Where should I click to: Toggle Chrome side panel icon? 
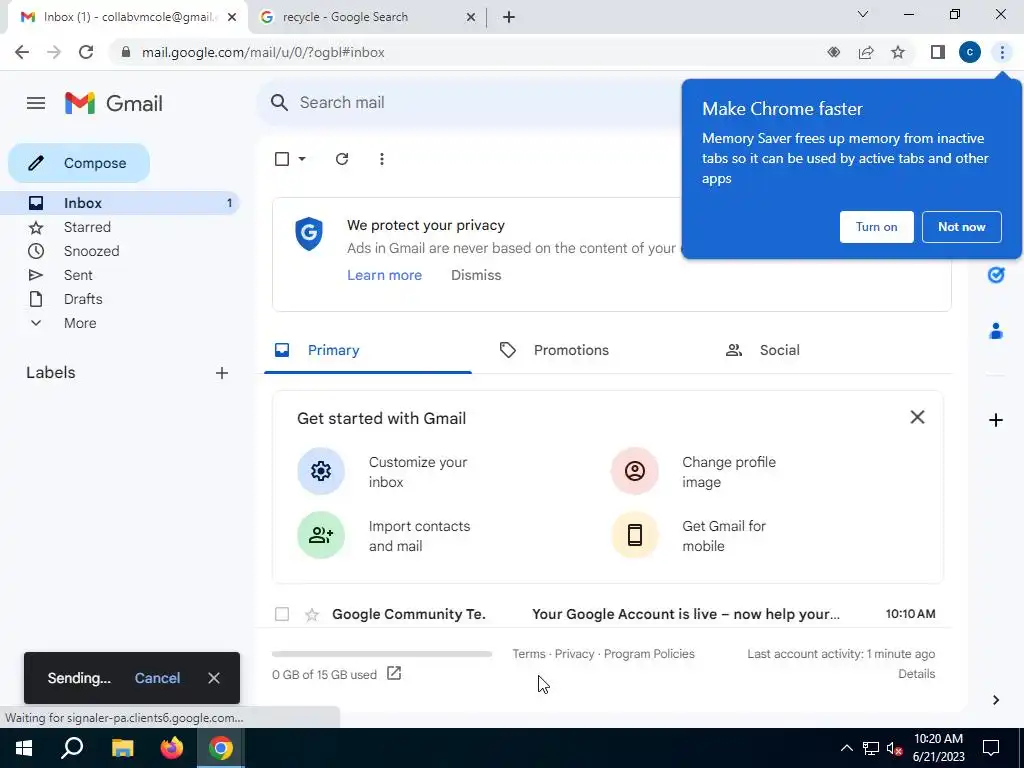click(938, 52)
